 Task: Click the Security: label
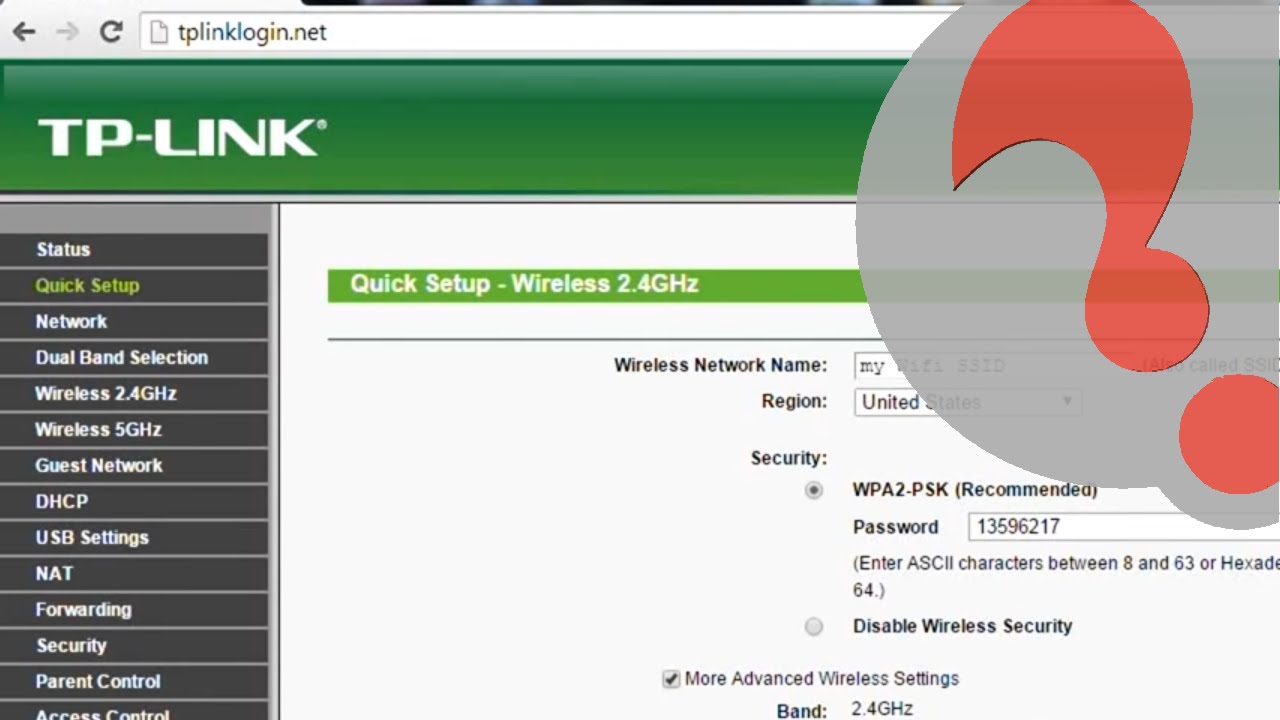[x=789, y=458]
